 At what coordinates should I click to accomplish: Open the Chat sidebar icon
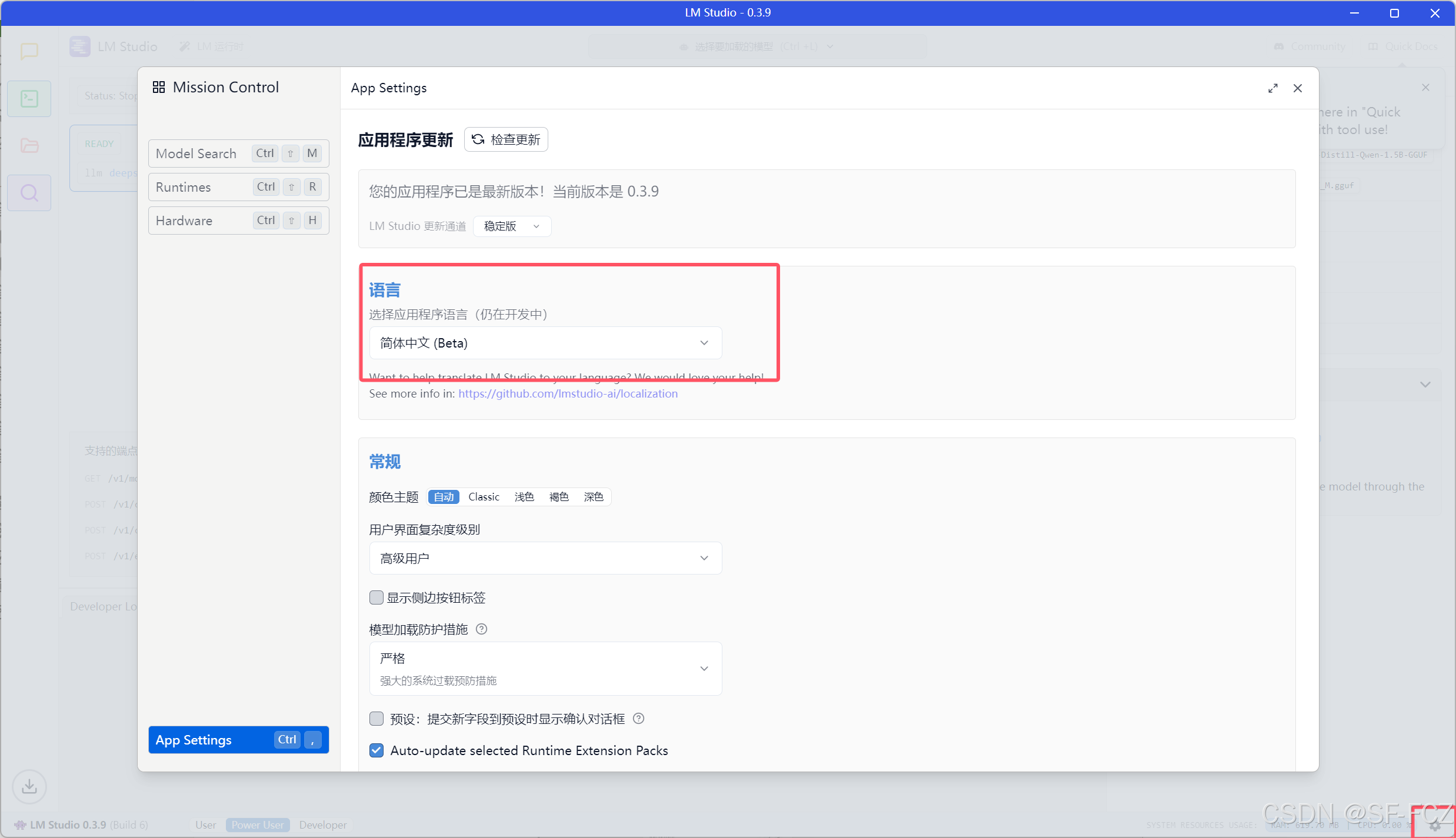[29, 51]
